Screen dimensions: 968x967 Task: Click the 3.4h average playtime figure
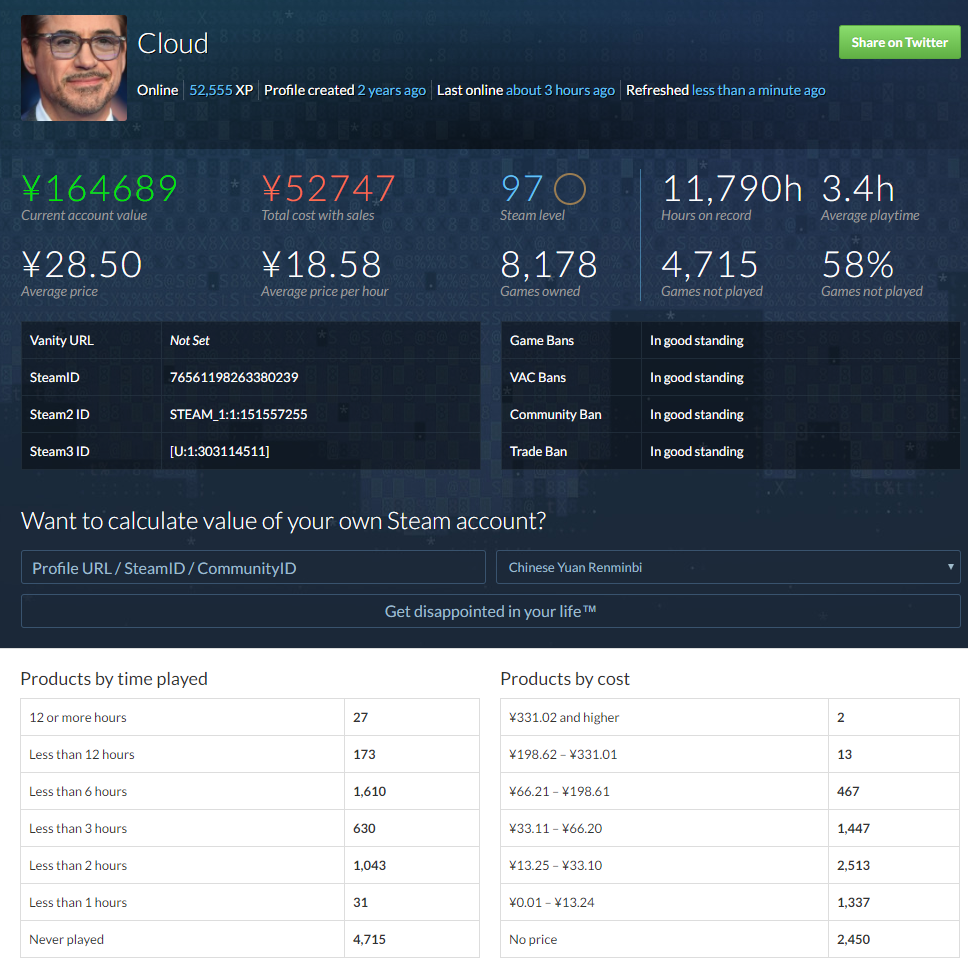click(x=857, y=188)
